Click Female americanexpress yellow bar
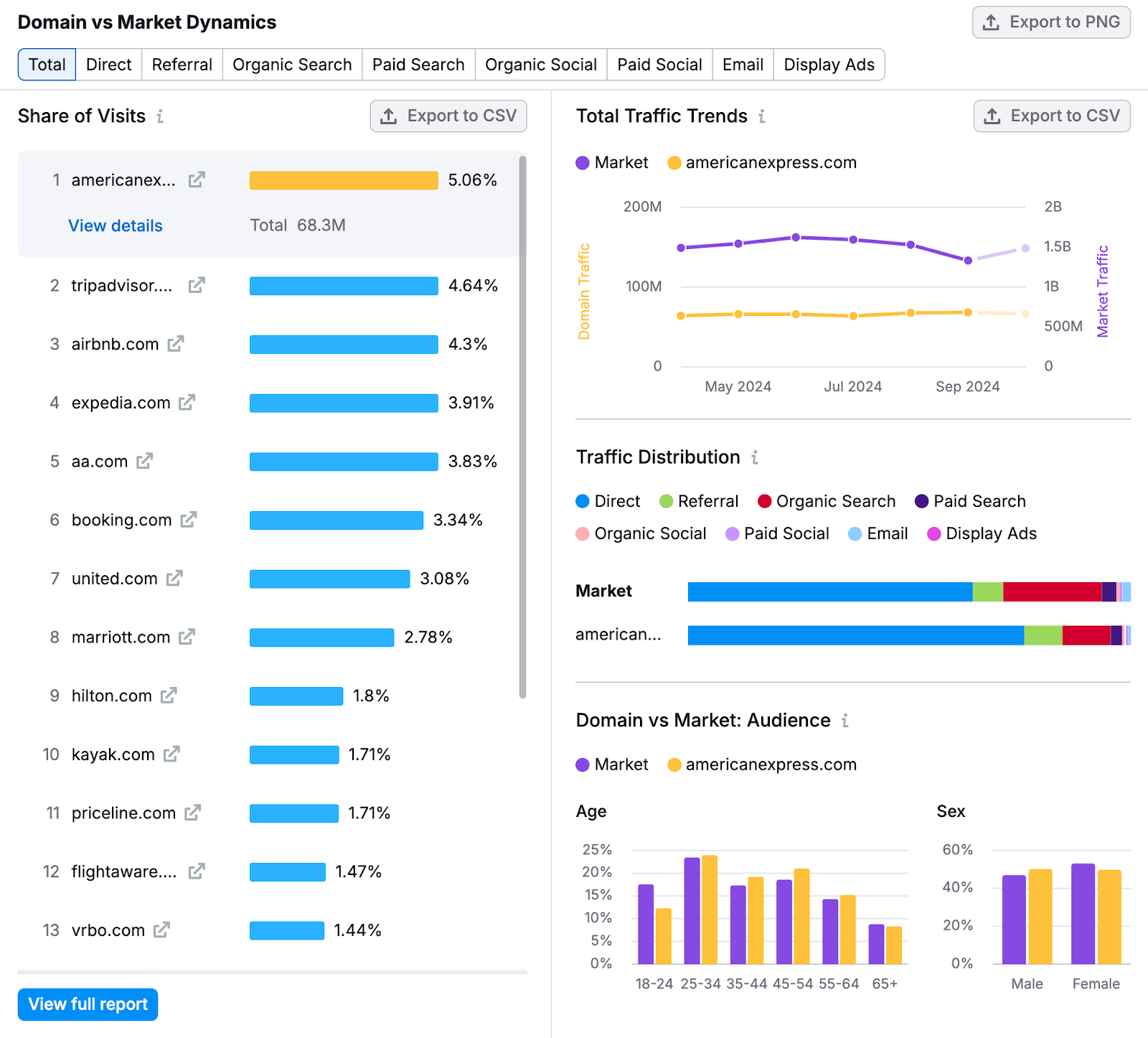 coord(1109,917)
